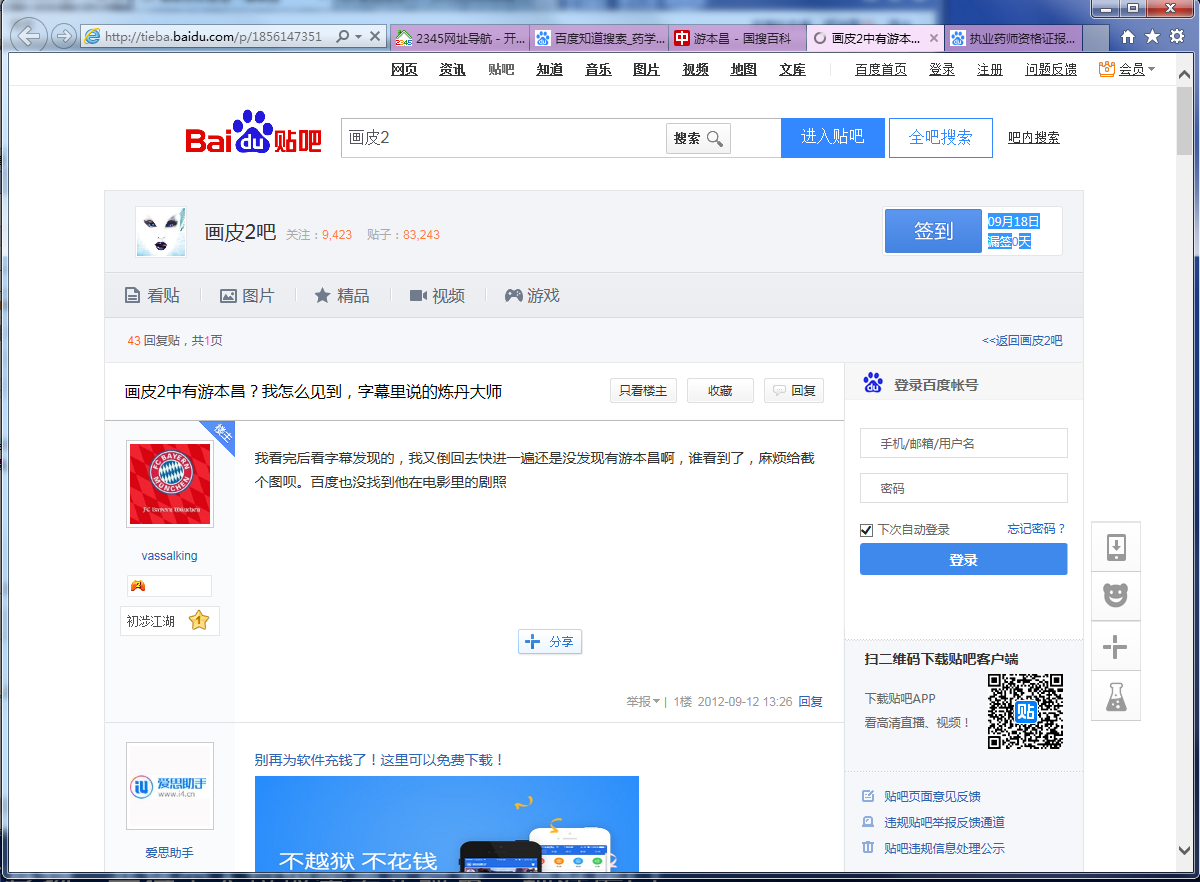Go back with the browser back arrow
1200x882 pixels.
point(30,36)
